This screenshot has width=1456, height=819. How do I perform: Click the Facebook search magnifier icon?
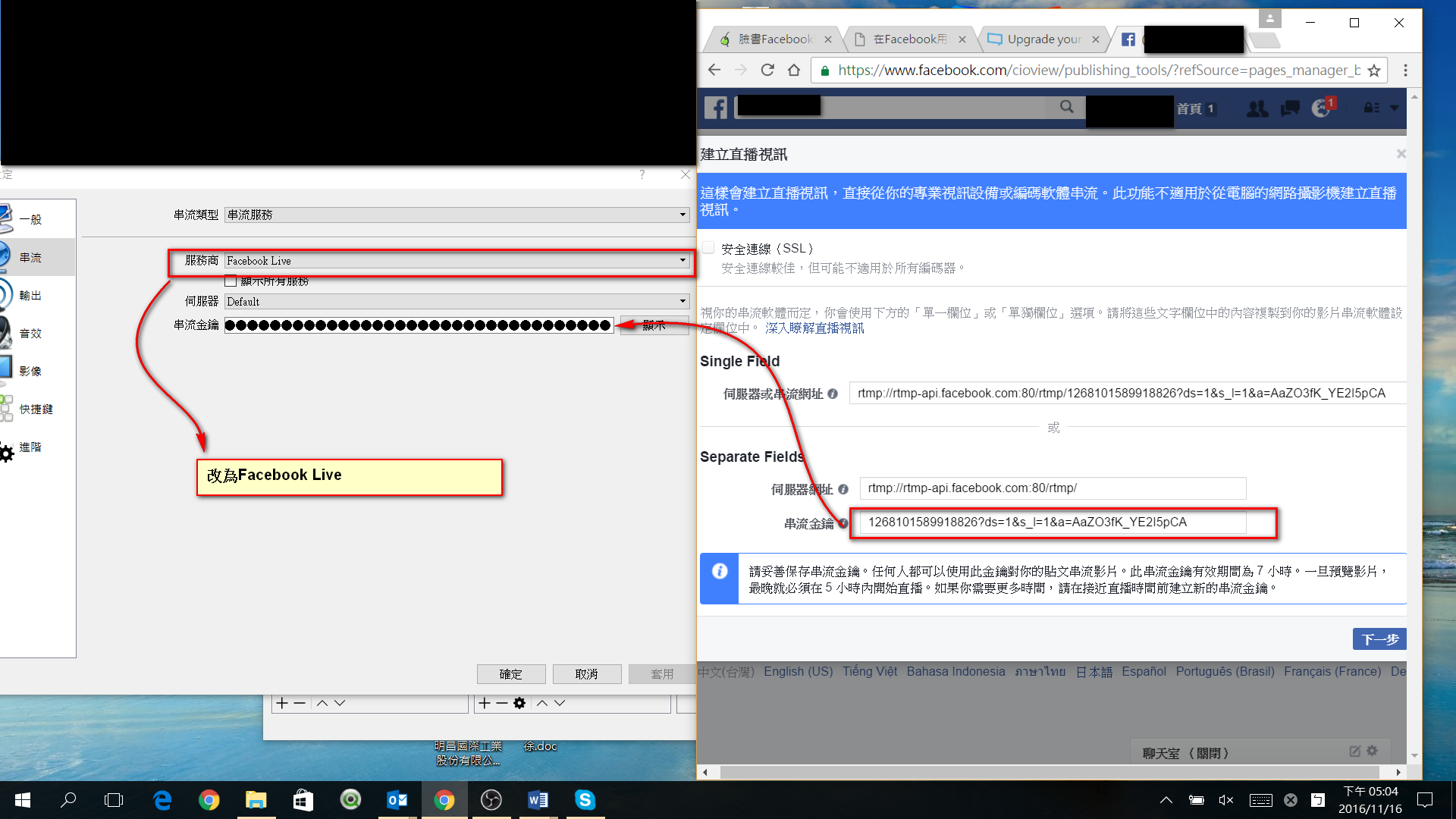[x=1066, y=107]
